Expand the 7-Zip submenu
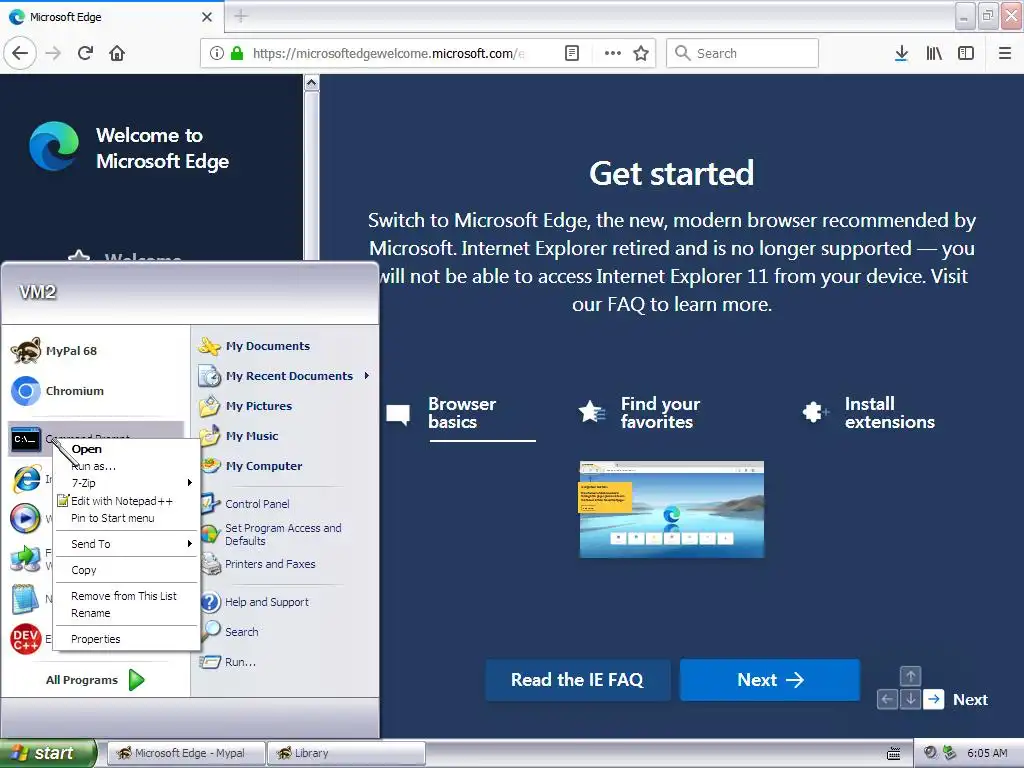 point(126,483)
